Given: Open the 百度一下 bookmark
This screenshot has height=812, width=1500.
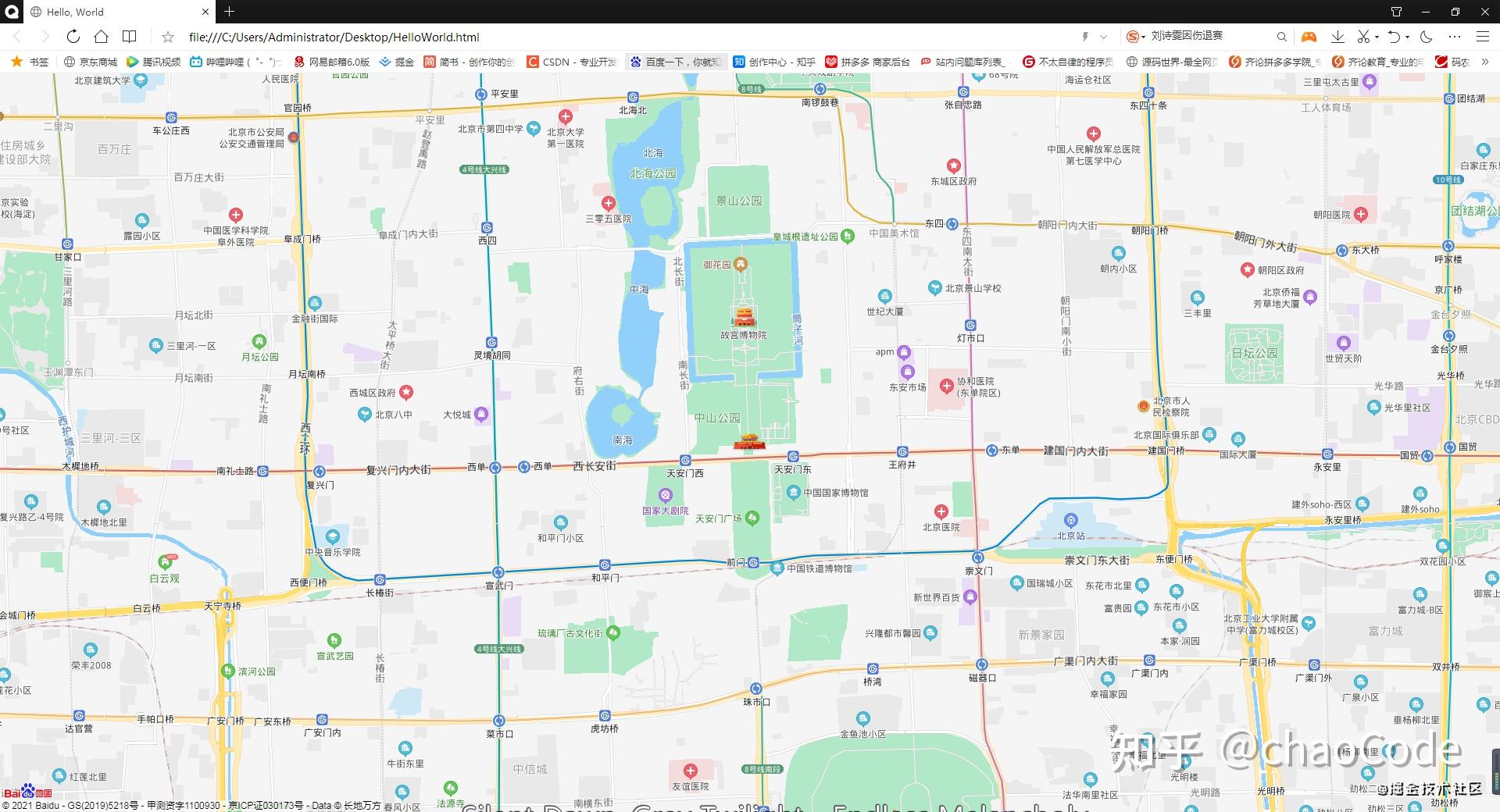Looking at the screenshot, I should (x=676, y=62).
